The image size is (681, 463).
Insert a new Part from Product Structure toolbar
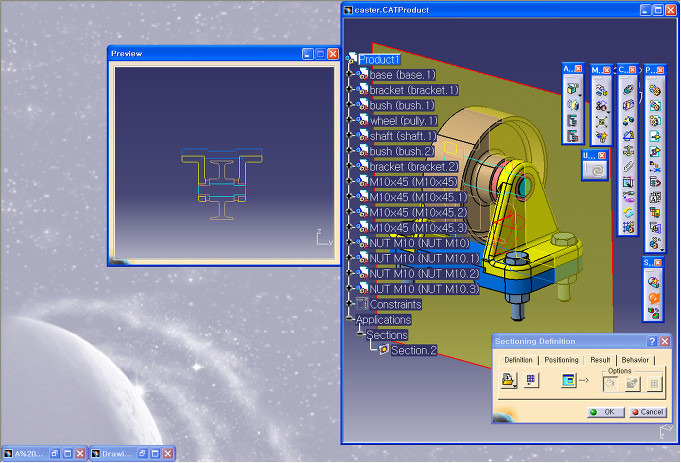(655, 120)
